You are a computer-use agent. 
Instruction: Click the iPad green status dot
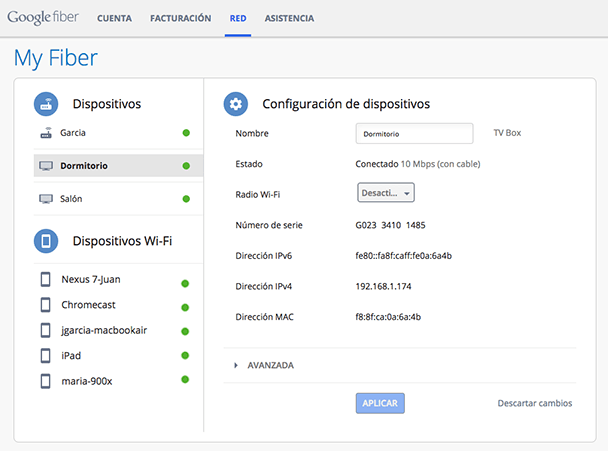[185, 356]
